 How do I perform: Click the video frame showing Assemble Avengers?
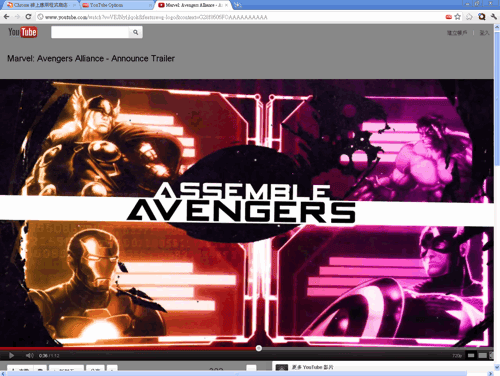247,213
